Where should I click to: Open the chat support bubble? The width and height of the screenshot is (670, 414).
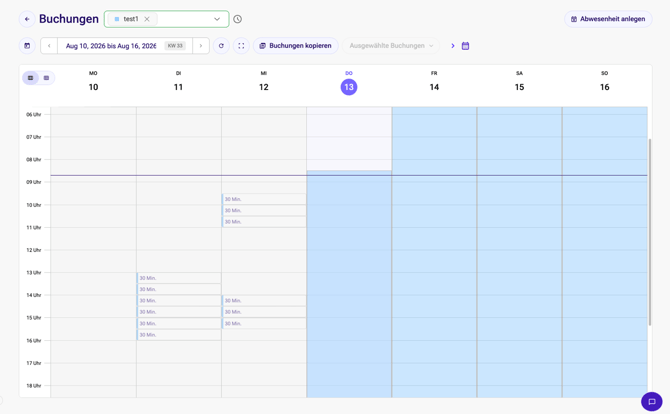point(652,402)
